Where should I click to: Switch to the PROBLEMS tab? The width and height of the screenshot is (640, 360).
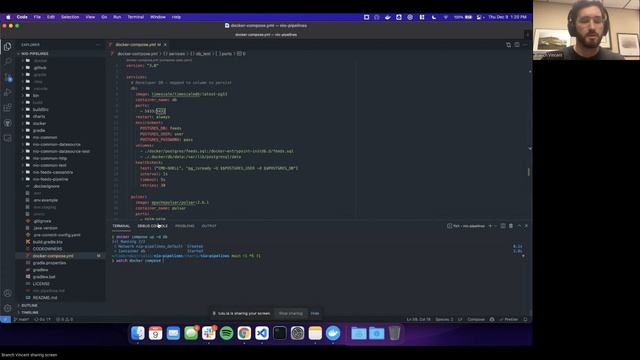tap(184, 226)
